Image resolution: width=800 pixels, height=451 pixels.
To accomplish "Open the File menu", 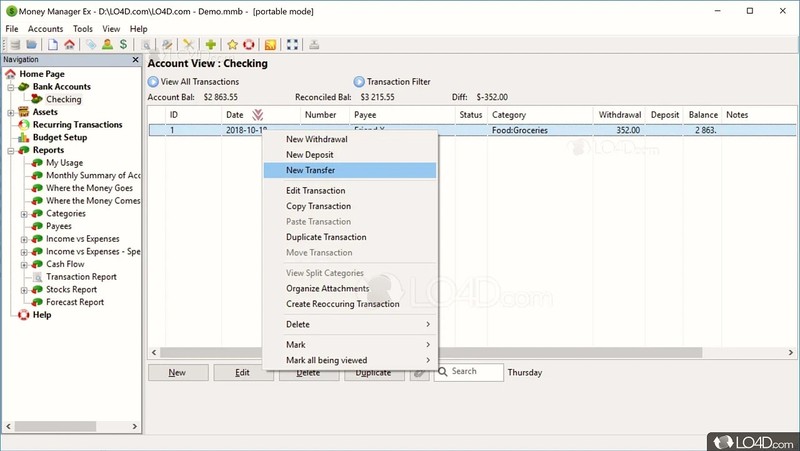I will 12,29.
